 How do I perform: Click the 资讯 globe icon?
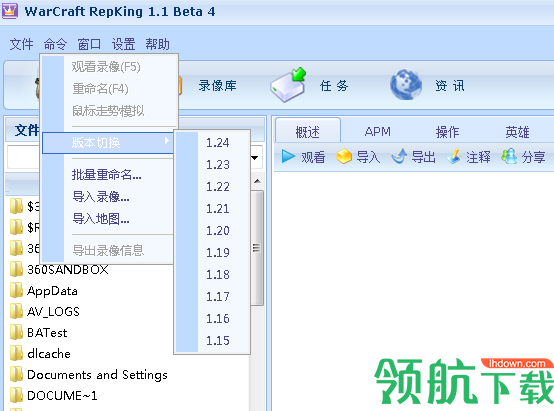(406, 84)
